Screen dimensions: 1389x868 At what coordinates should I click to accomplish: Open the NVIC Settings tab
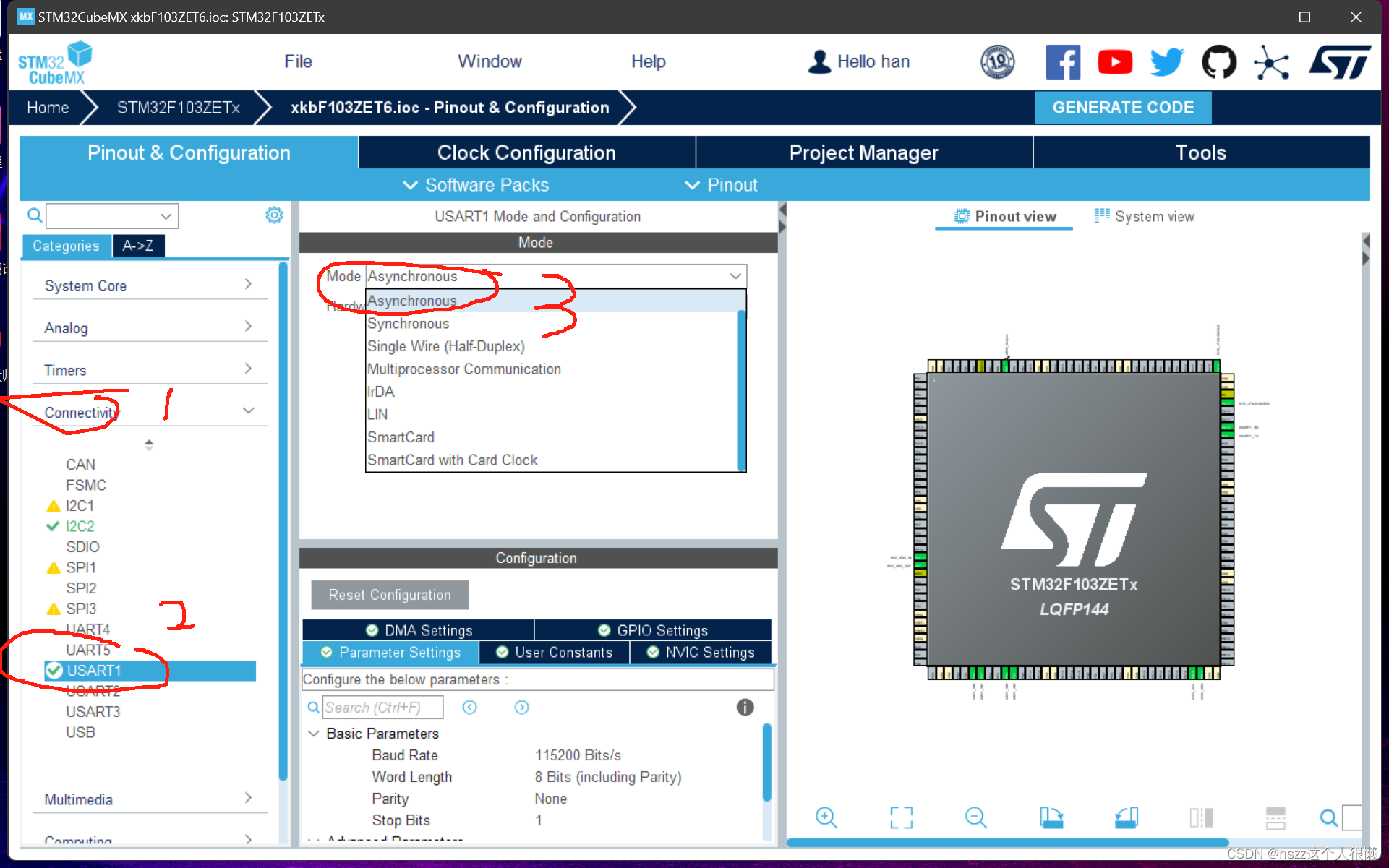point(701,652)
